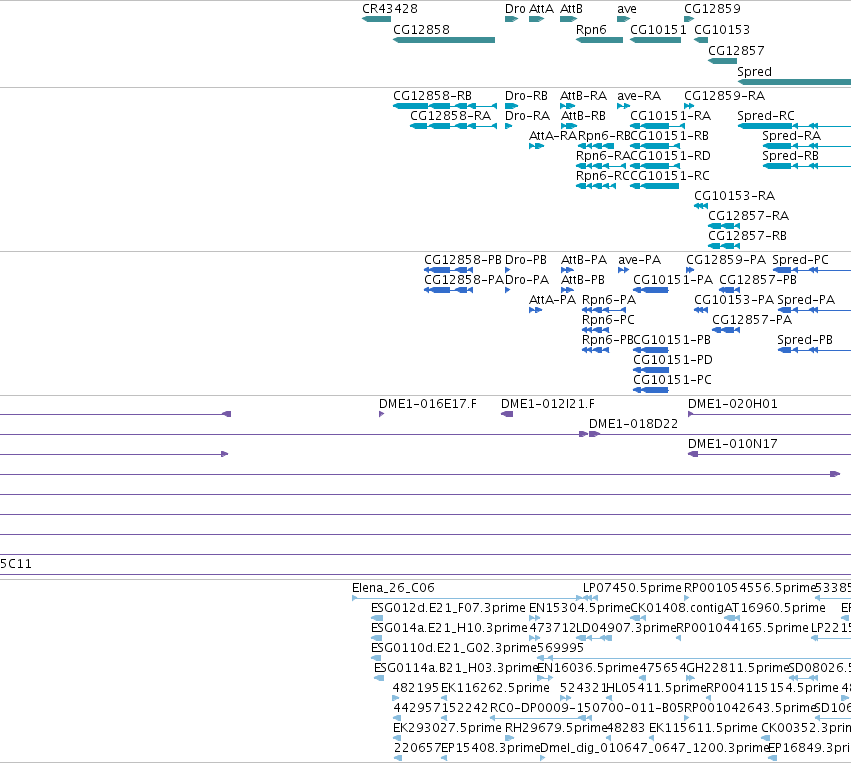Screen dimensions: 851x763
Task: Select transcript ave-RA
Action: click(624, 106)
